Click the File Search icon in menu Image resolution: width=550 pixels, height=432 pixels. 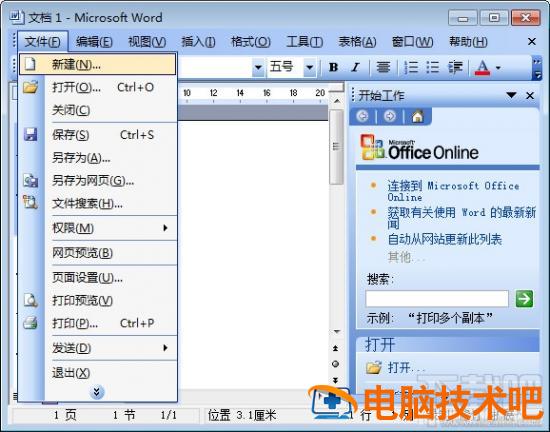(31, 202)
